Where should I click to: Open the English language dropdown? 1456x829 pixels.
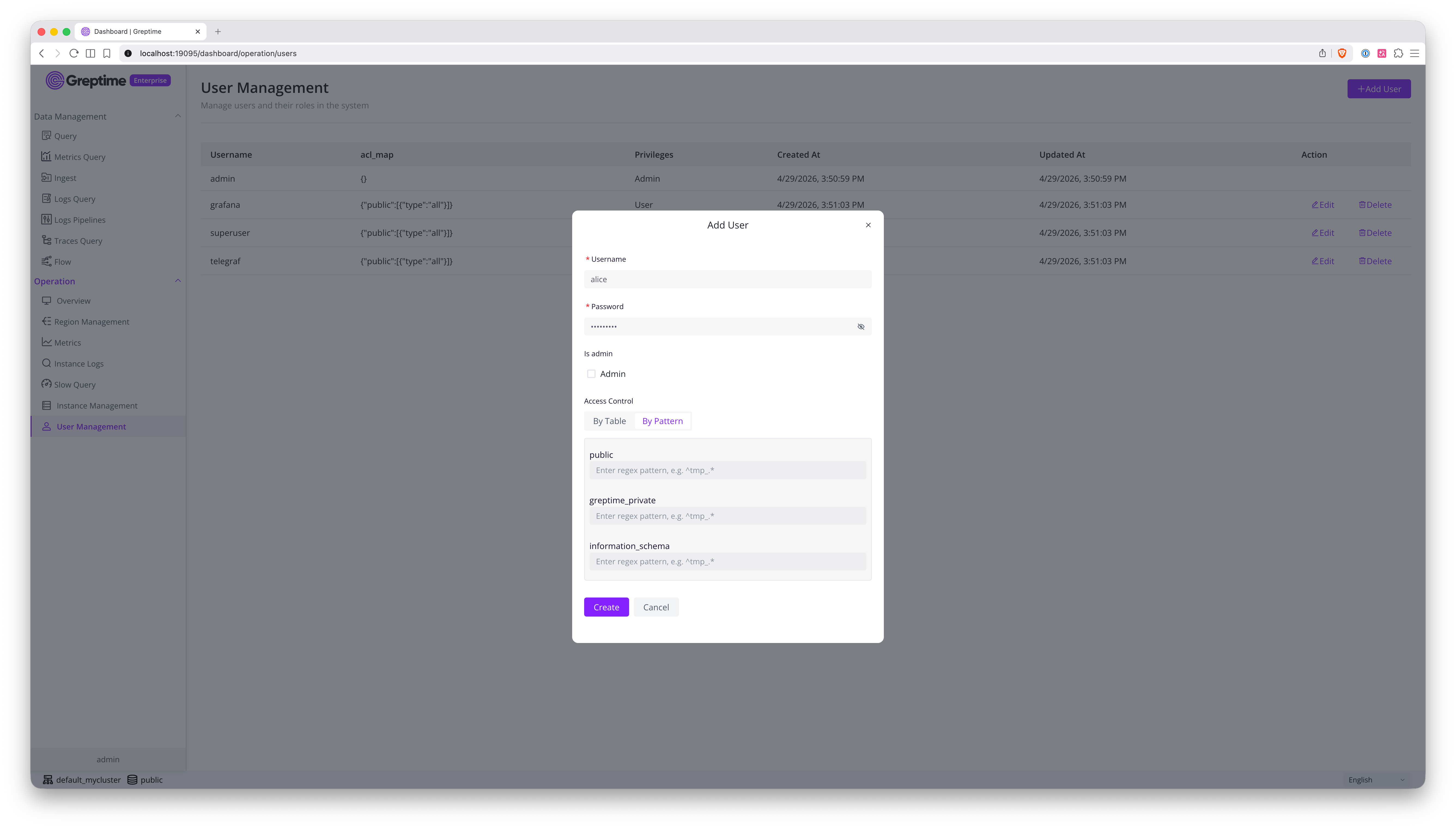pyautogui.click(x=1376, y=779)
